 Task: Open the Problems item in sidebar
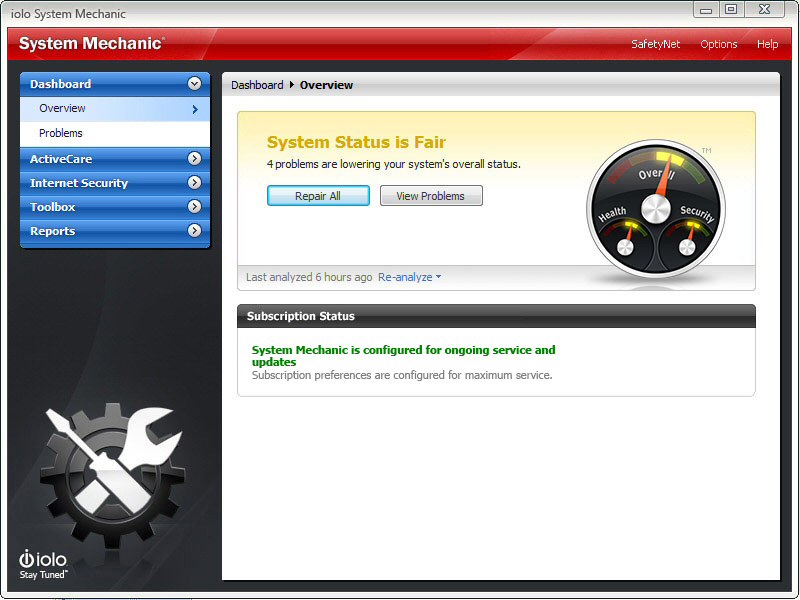click(x=115, y=133)
